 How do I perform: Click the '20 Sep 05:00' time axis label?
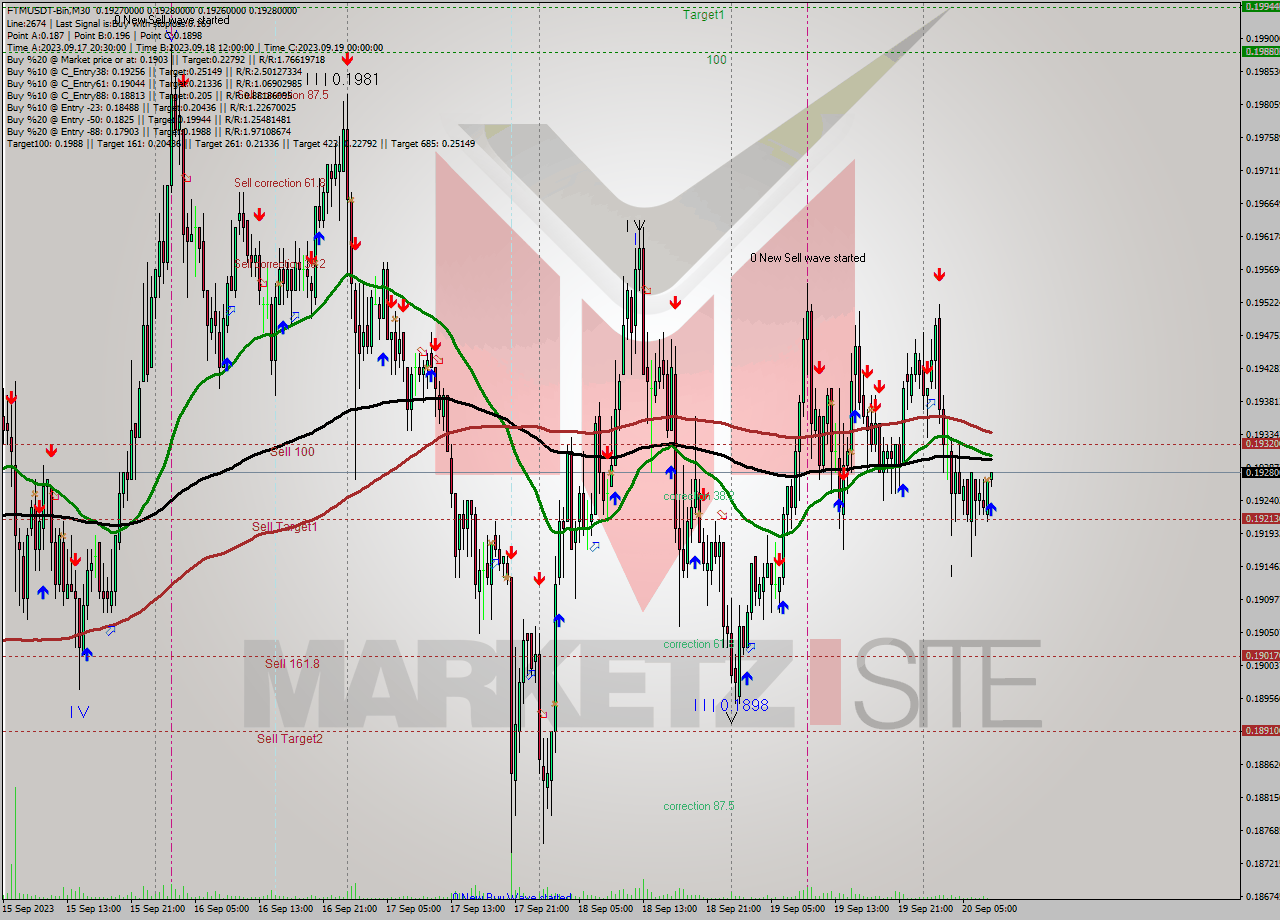click(989, 909)
